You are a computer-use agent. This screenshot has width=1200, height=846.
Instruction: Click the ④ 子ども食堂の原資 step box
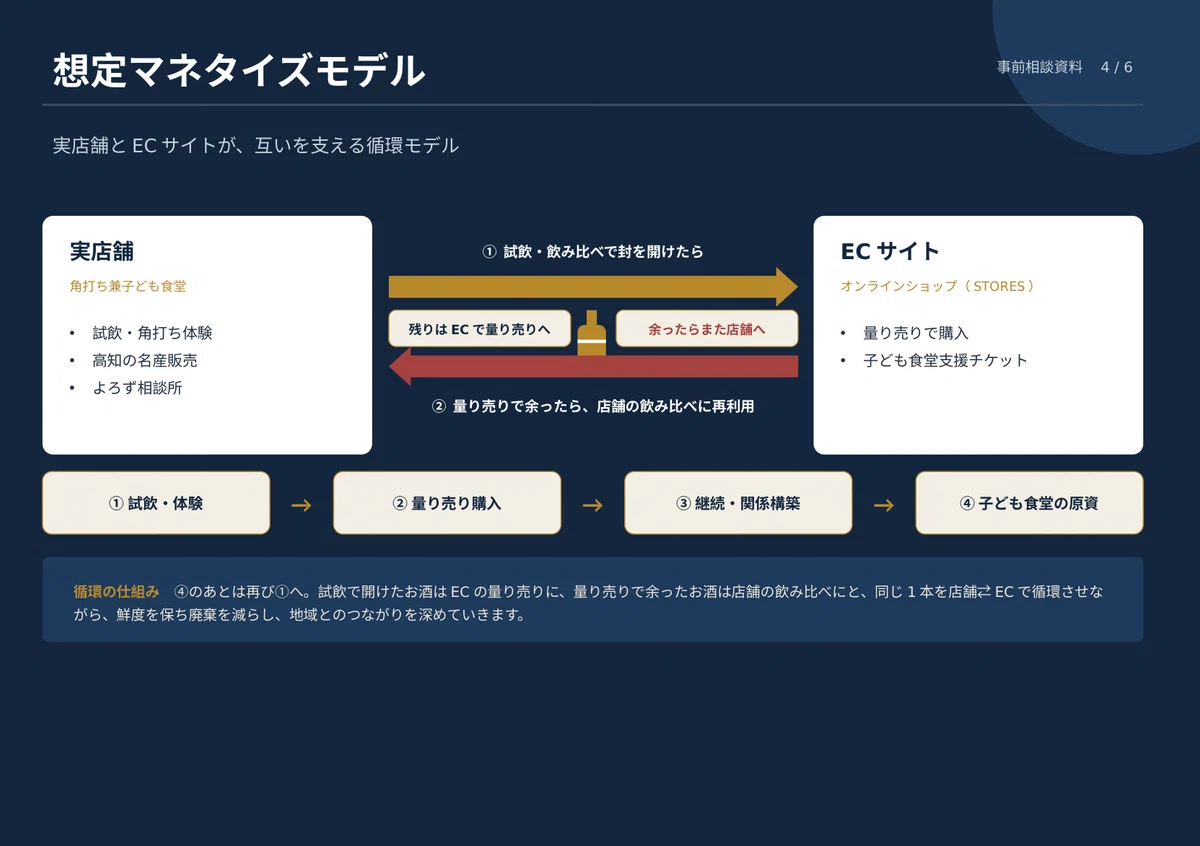click(x=1029, y=503)
